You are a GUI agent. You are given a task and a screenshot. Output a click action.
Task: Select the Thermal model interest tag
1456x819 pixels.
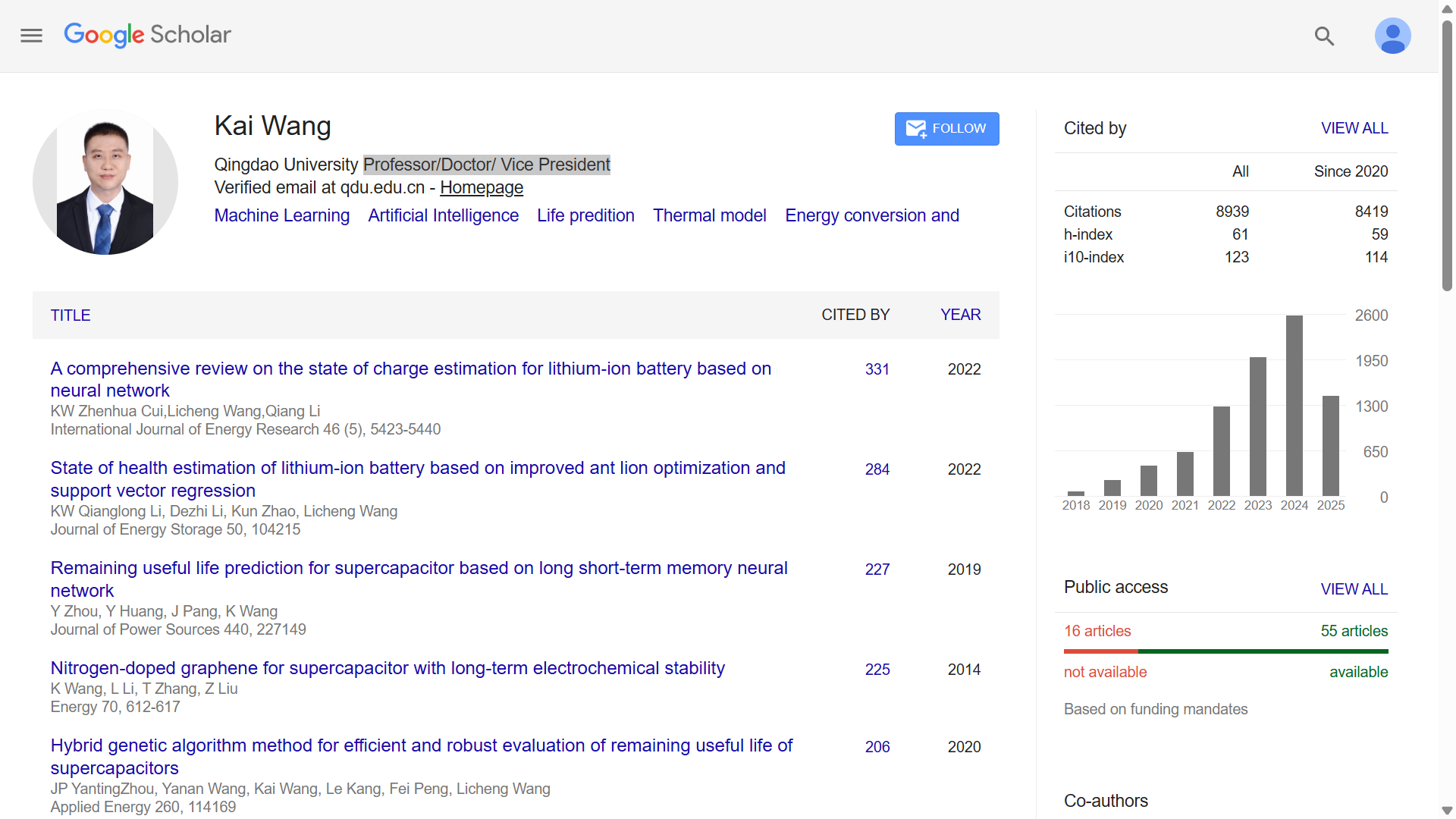(x=709, y=215)
